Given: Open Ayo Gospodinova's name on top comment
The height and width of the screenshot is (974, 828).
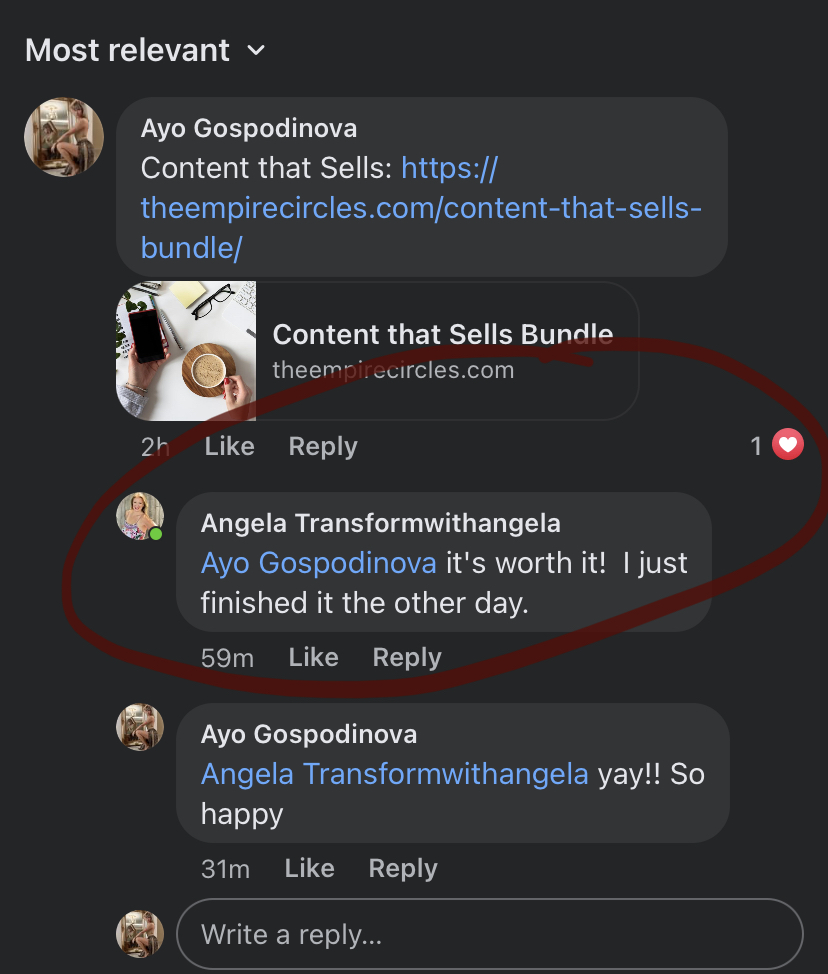Looking at the screenshot, I should tap(249, 128).
